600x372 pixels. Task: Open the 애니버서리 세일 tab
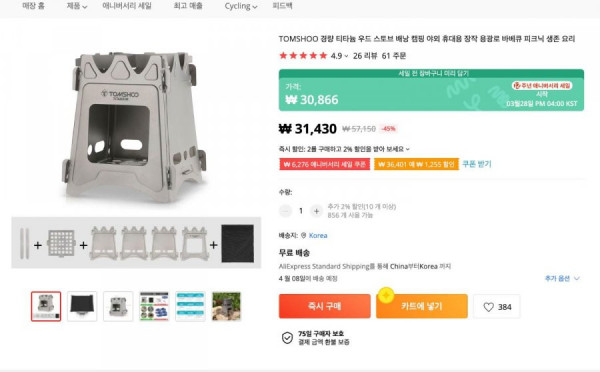click(x=127, y=6)
